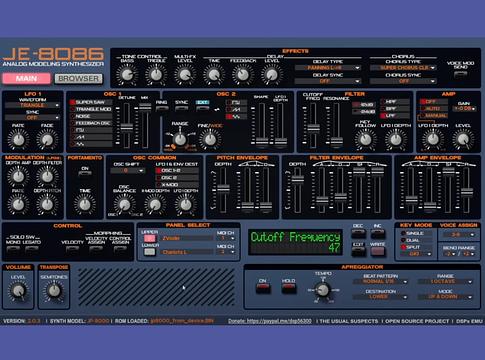The width and height of the screenshot is (485, 360).
Task: Click the Transpose Semitones knob
Action: tap(54, 291)
